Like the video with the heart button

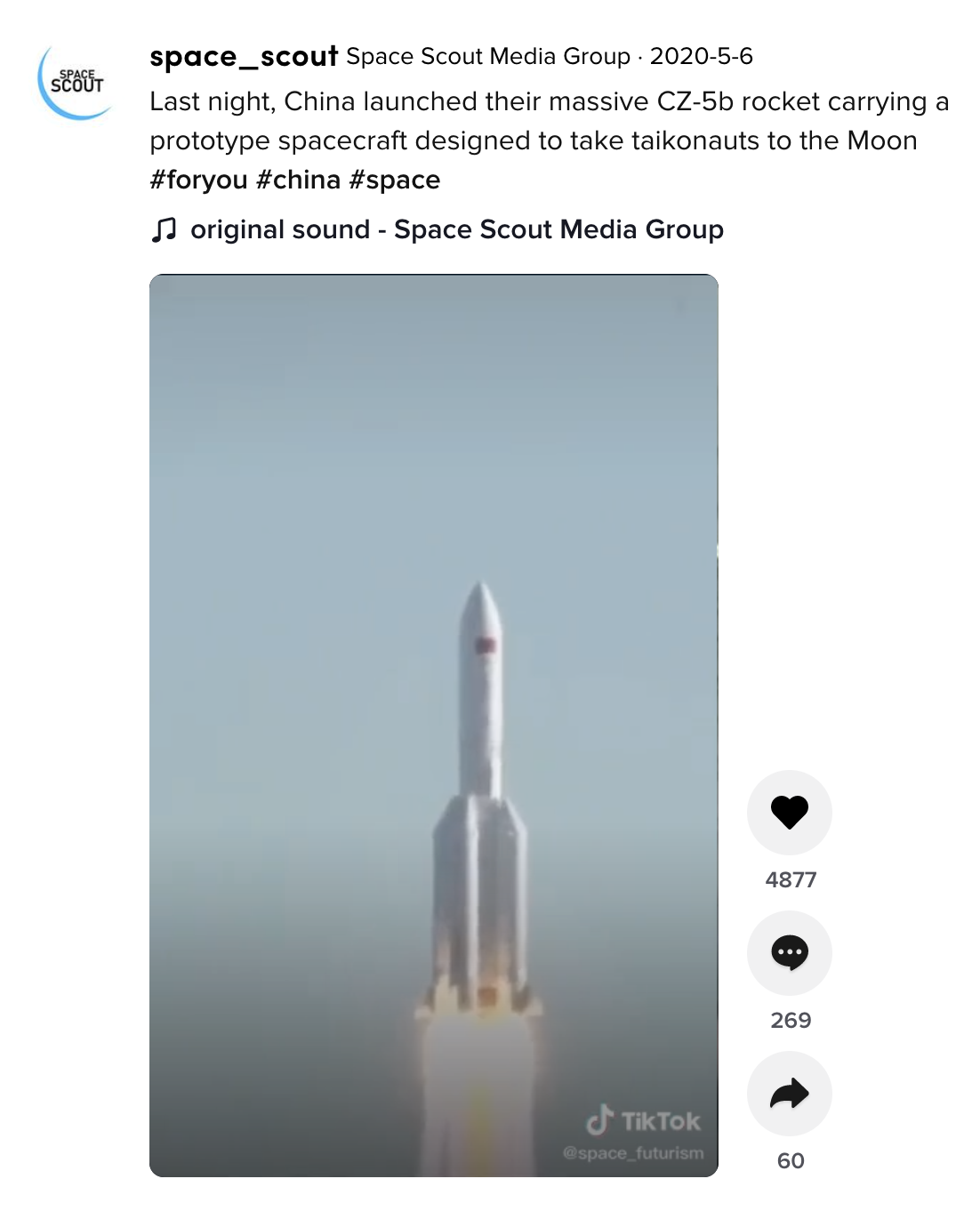(x=789, y=812)
